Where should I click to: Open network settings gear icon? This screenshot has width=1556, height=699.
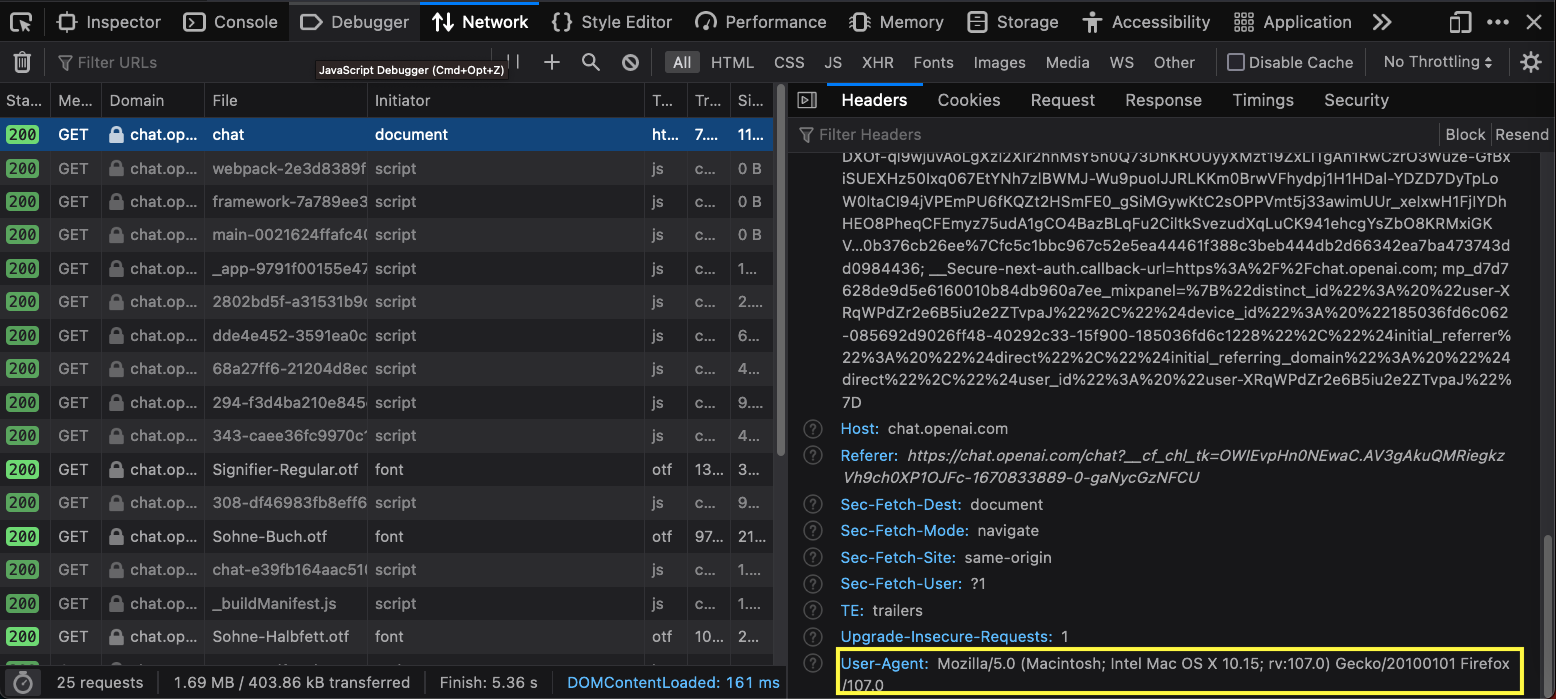point(1531,62)
